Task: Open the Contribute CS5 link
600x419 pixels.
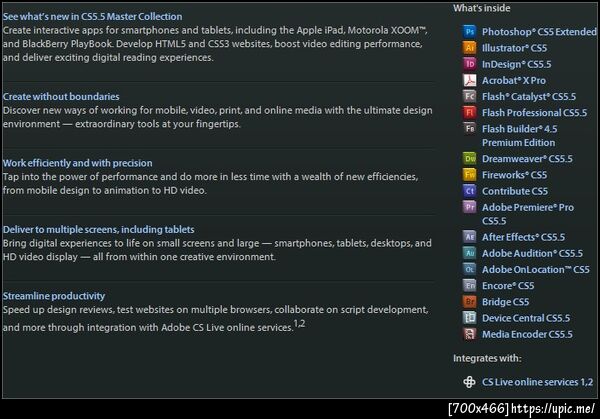Action: 515,191
